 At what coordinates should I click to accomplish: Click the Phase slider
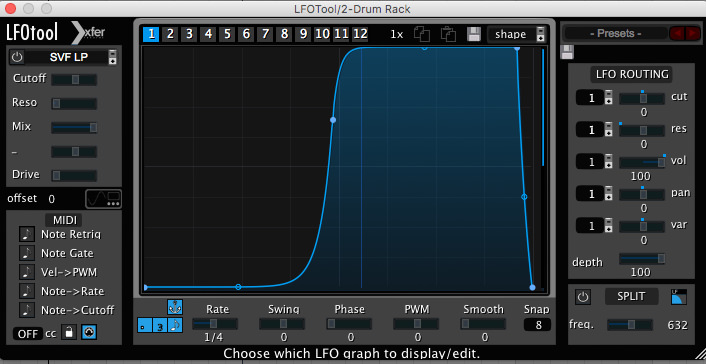pyautogui.click(x=349, y=323)
